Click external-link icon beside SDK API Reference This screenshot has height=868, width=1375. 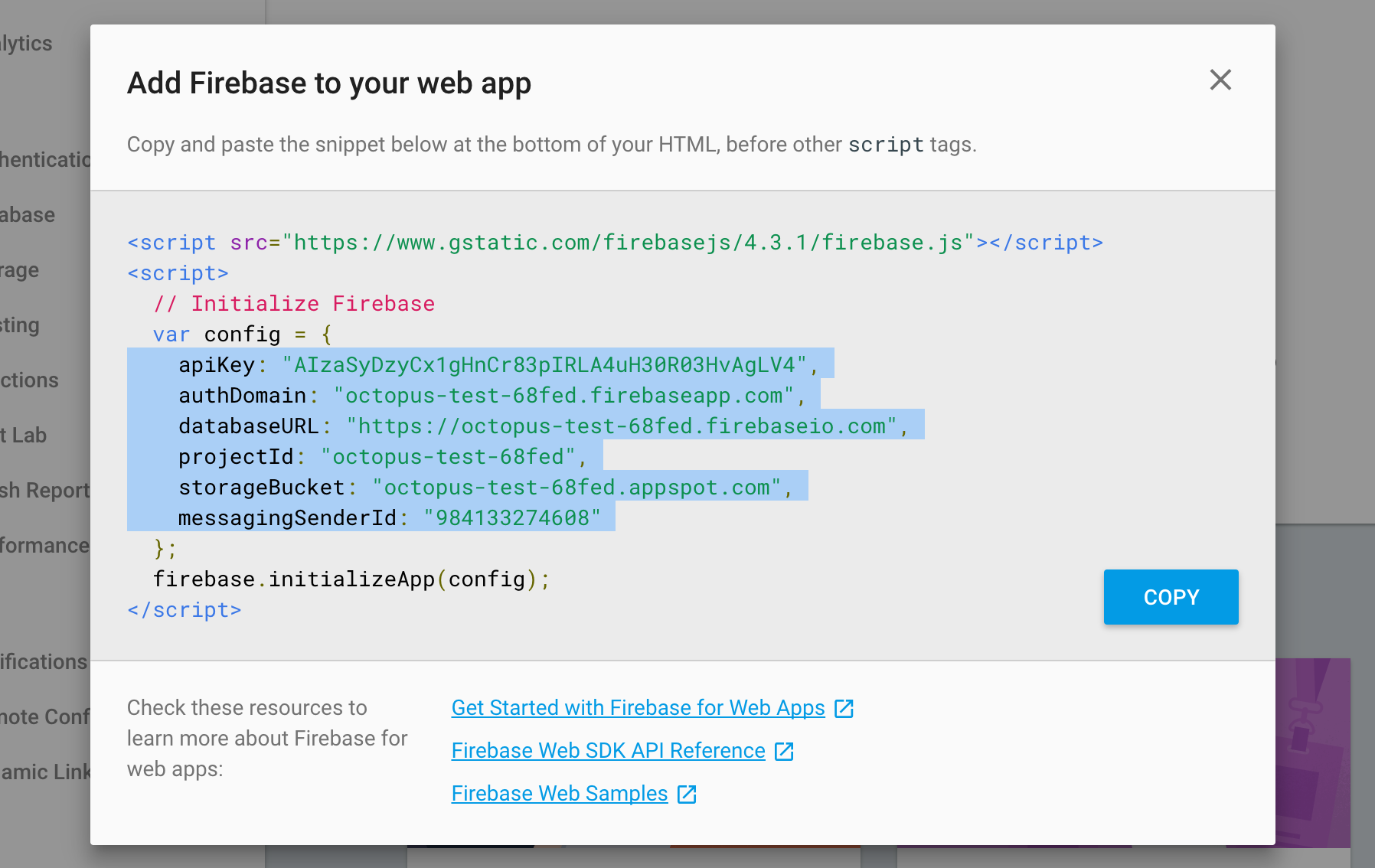coord(784,752)
